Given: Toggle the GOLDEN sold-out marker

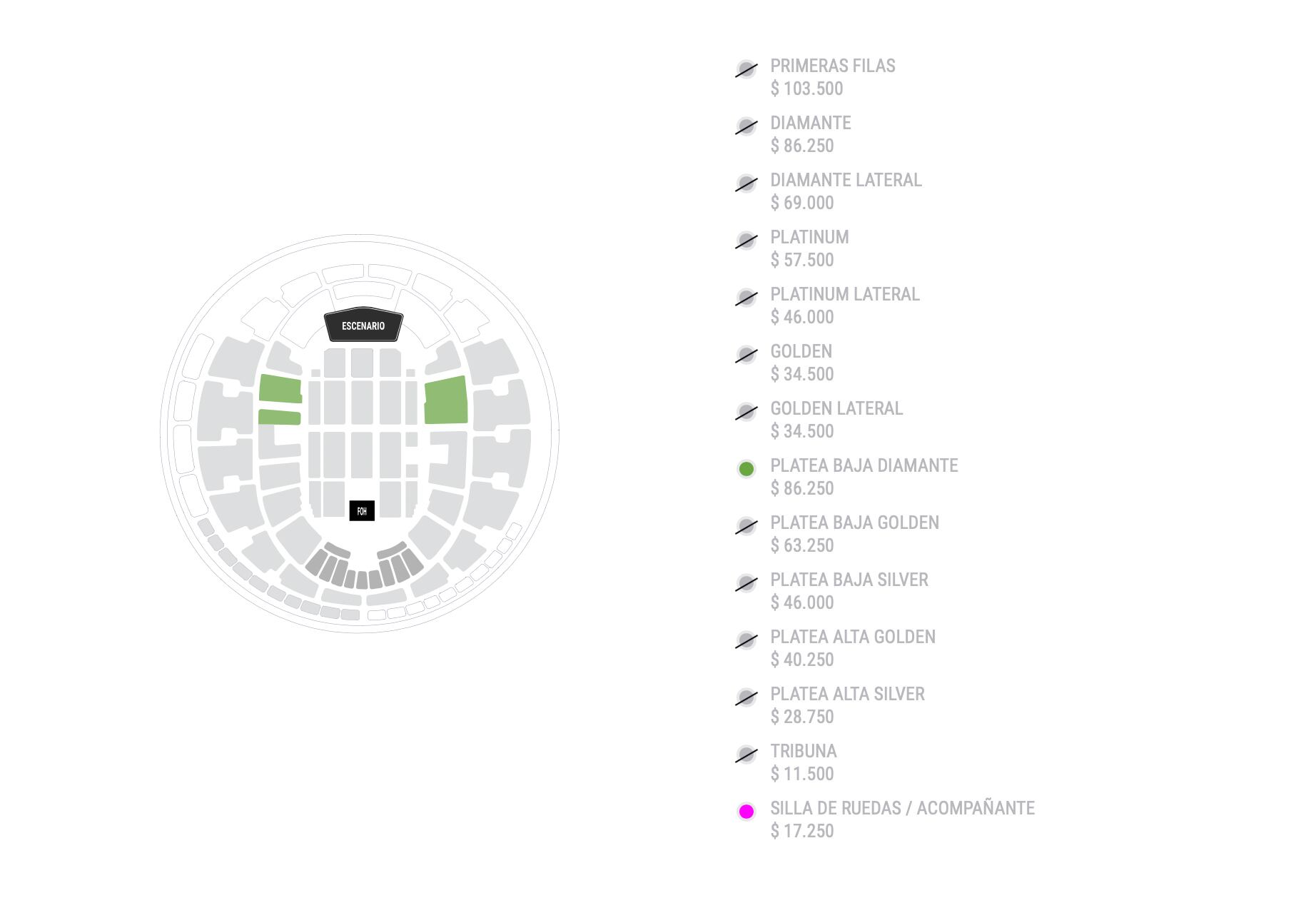Looking at the screenshot, I should [746, 355].
